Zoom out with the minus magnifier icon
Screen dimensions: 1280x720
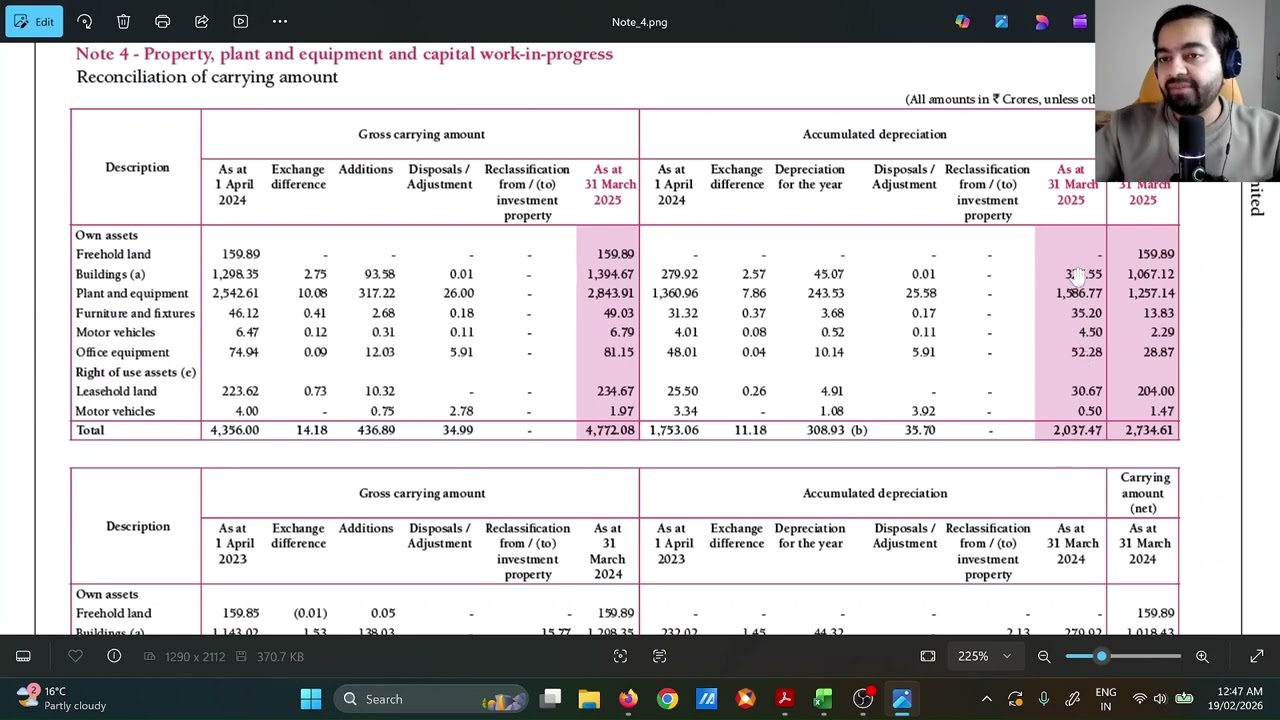(x=1044, y=656)
